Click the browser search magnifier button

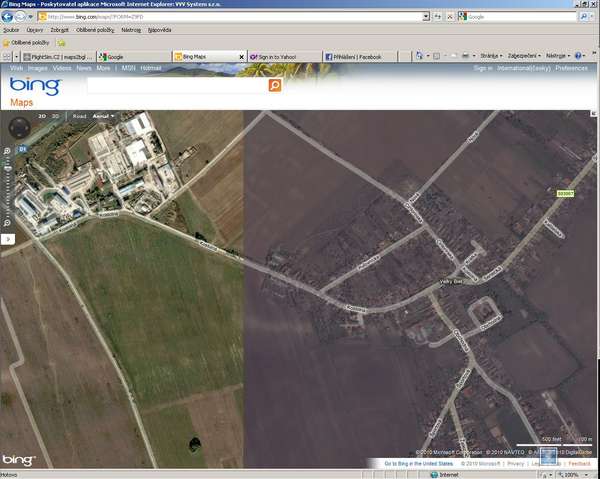pyautogui.click(x=584, y=17)
